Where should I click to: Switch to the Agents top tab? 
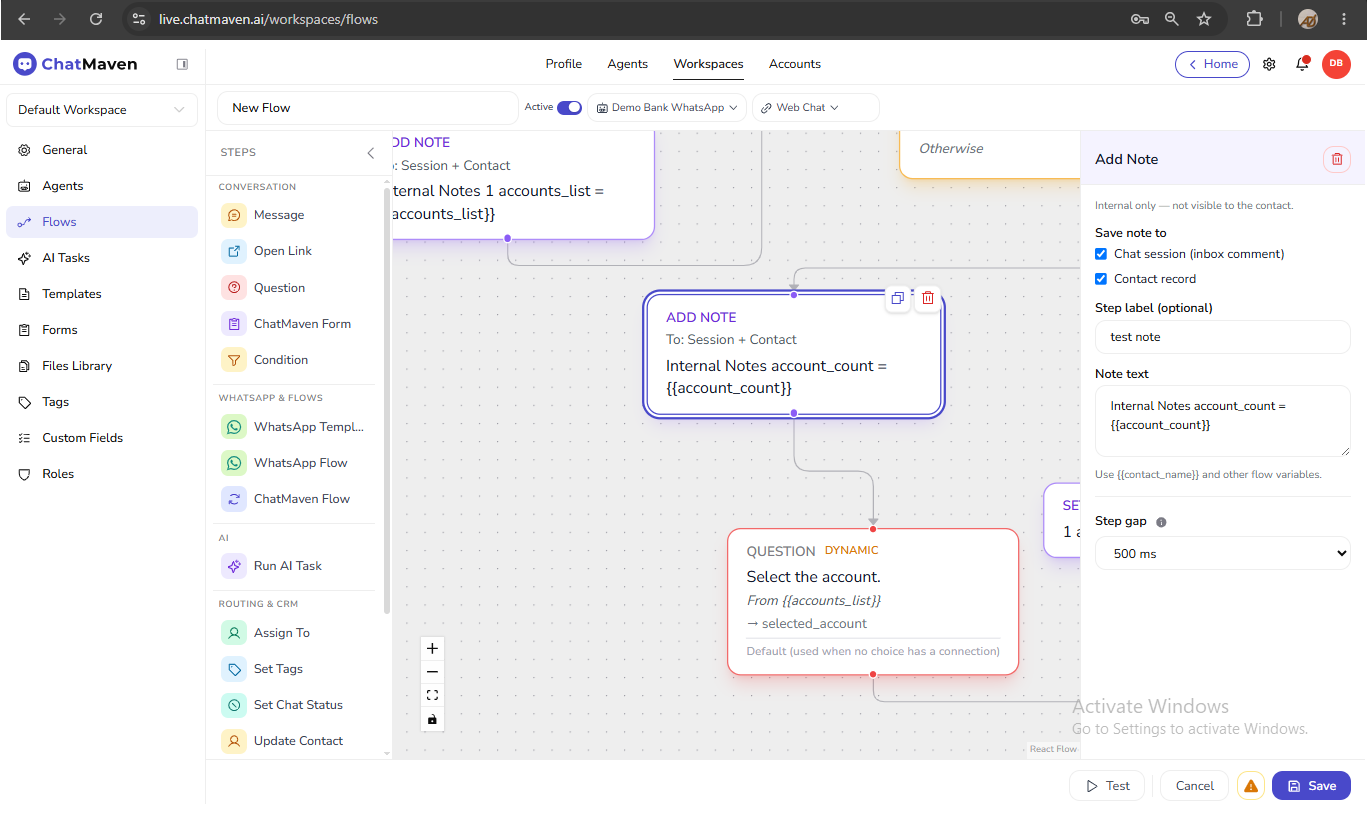(x=628, y=64)
